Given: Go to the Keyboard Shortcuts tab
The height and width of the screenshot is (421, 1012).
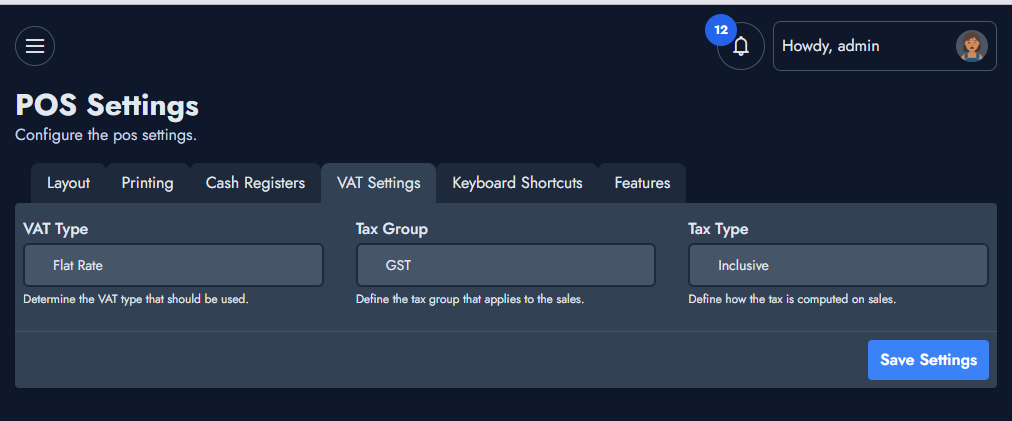Looking at the screenshot, I should coord(518,183).
